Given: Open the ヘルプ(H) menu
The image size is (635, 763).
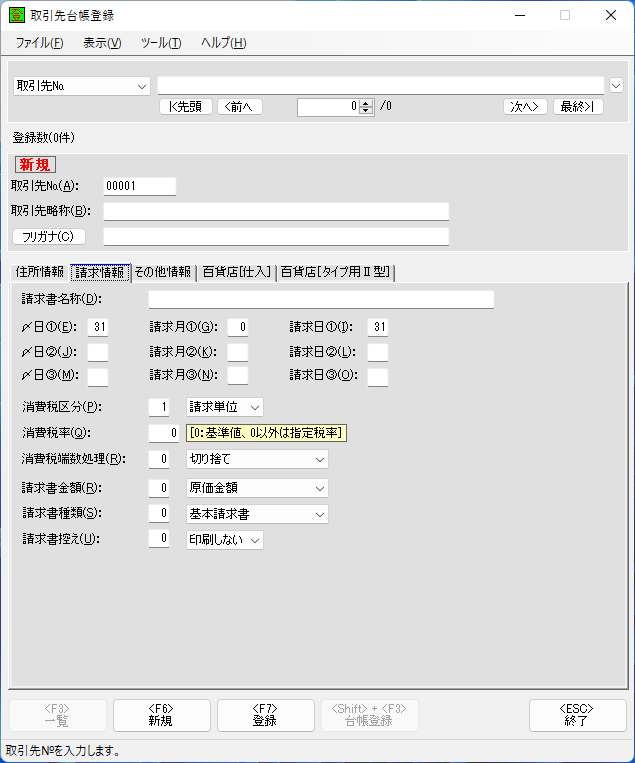Looking at the screenshot, I should 224,43.
